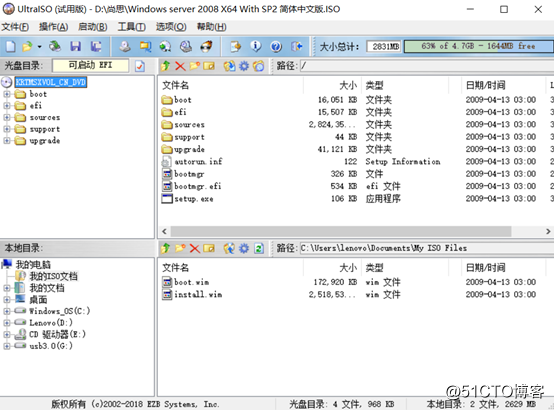Image resolution: width=554 pixels, height=410 pixels.
Task: Click the Exit toolbar icon
Action: click(296, 46)
